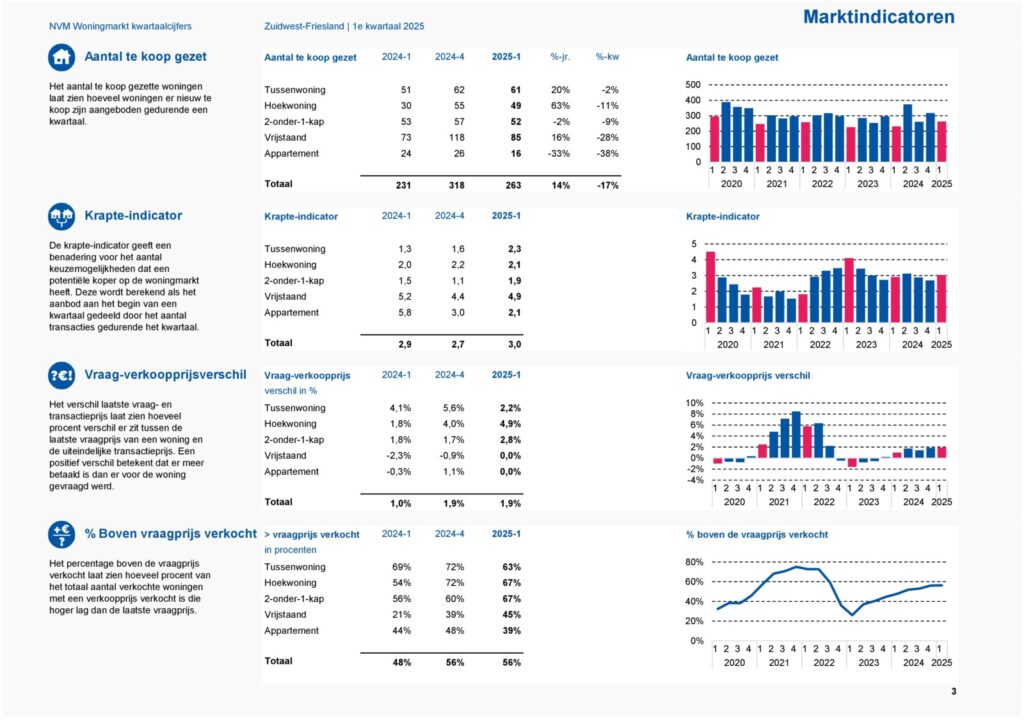Click the 2025-1 column header in Aantal table
1024x724 pixels.
click(x=506, y=57)
